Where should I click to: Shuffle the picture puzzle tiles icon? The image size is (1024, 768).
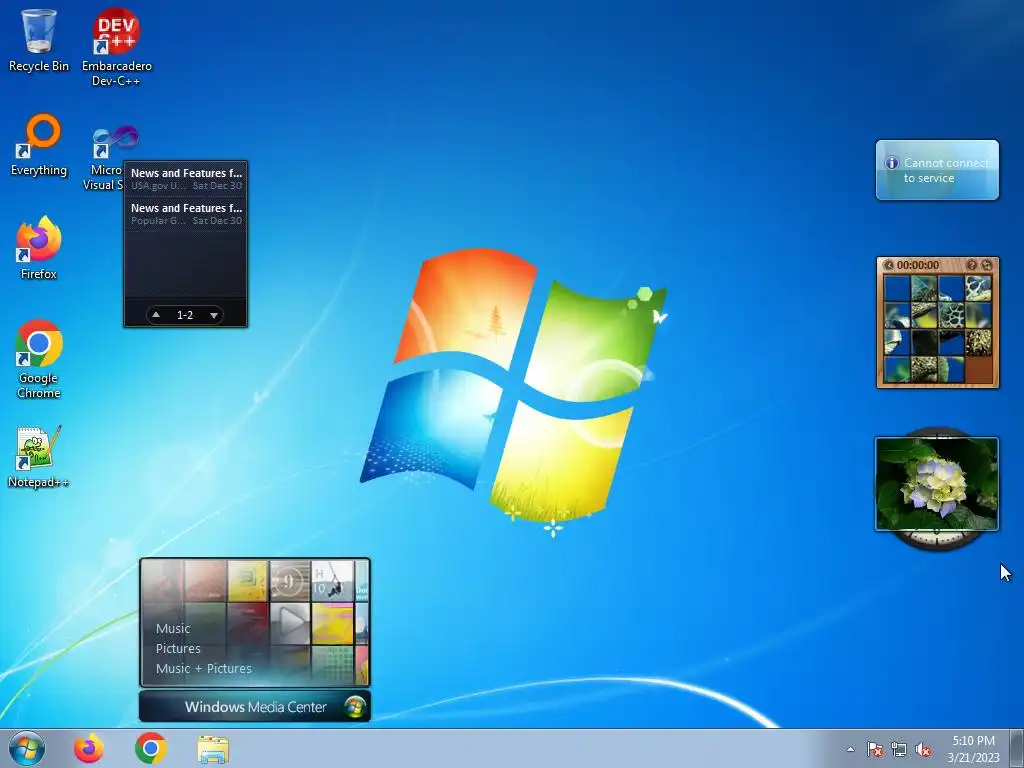987,265
